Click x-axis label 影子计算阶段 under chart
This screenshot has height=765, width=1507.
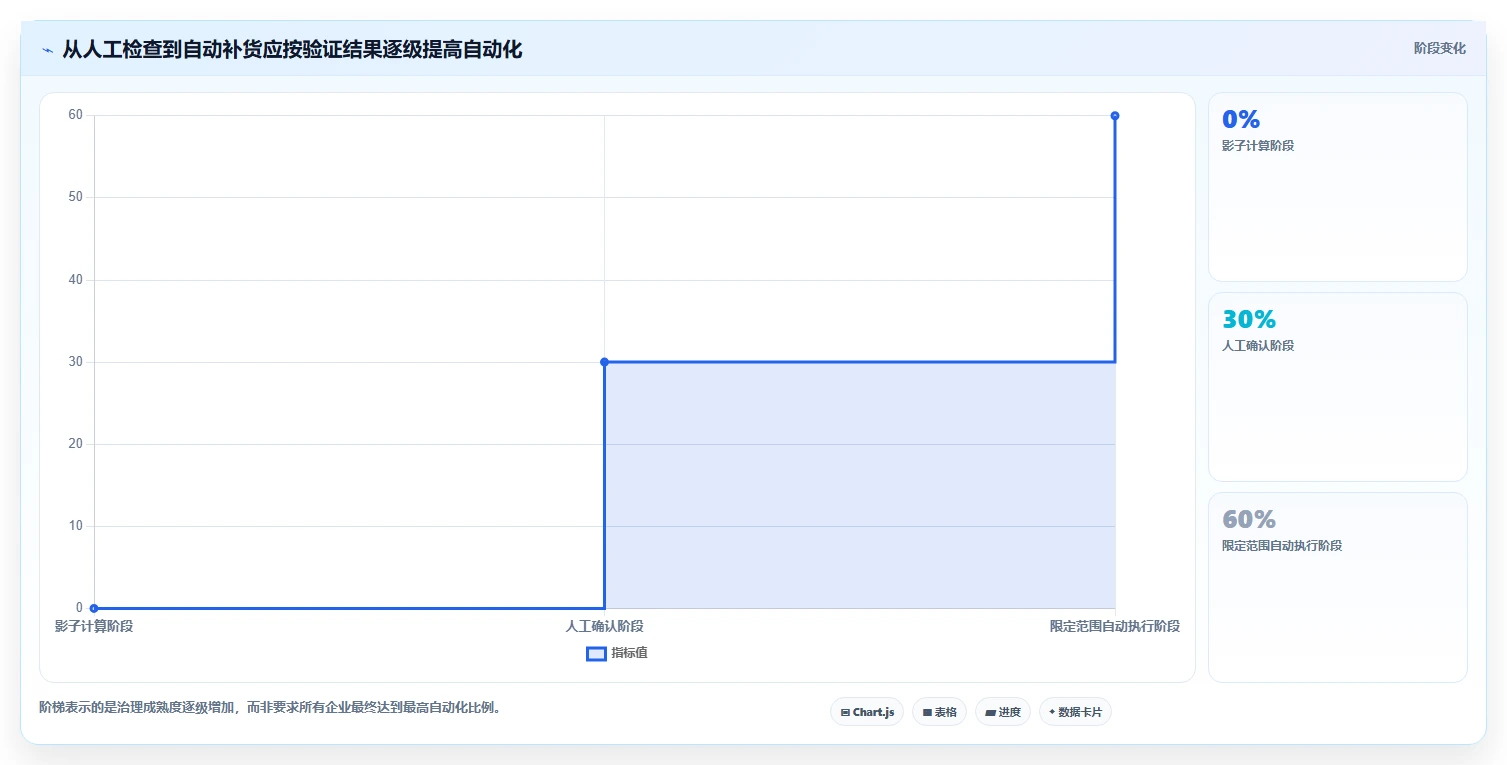tap(94, 626)
